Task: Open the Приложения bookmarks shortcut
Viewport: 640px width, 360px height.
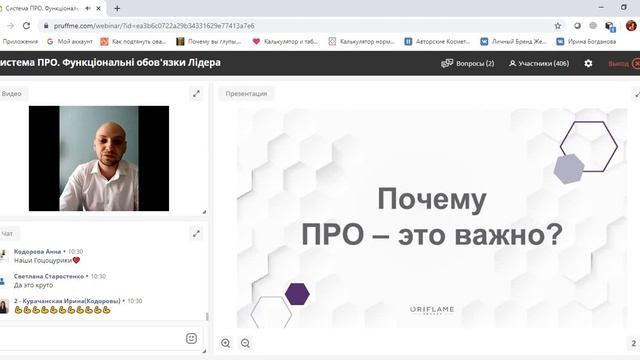Action: point(20,42)
